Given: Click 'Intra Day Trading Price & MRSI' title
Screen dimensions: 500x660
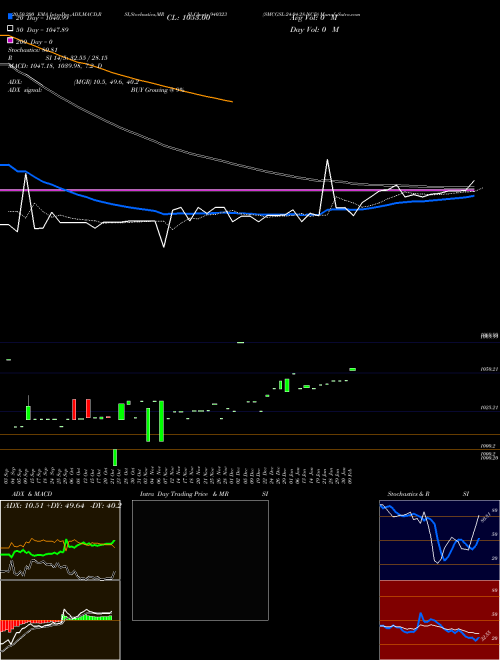Looking at the screenshot, I should coord(204,494).
